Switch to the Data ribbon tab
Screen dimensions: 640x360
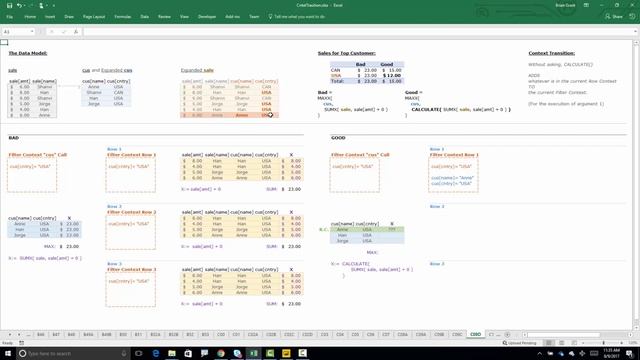pos(144,17)
